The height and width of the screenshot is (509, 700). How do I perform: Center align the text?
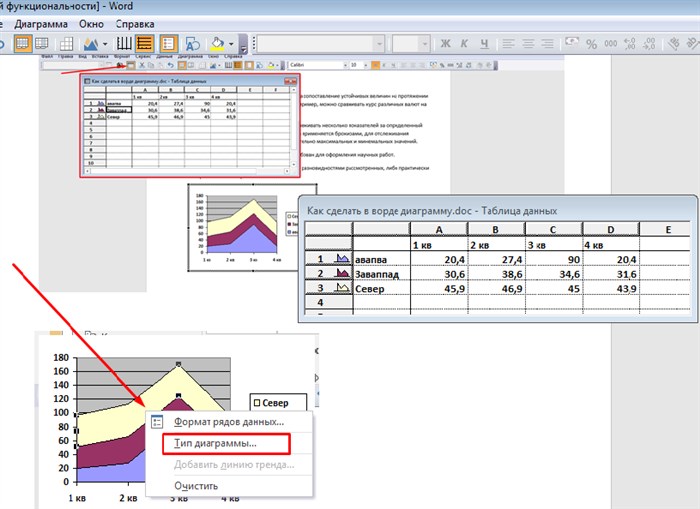pos(528,44)
